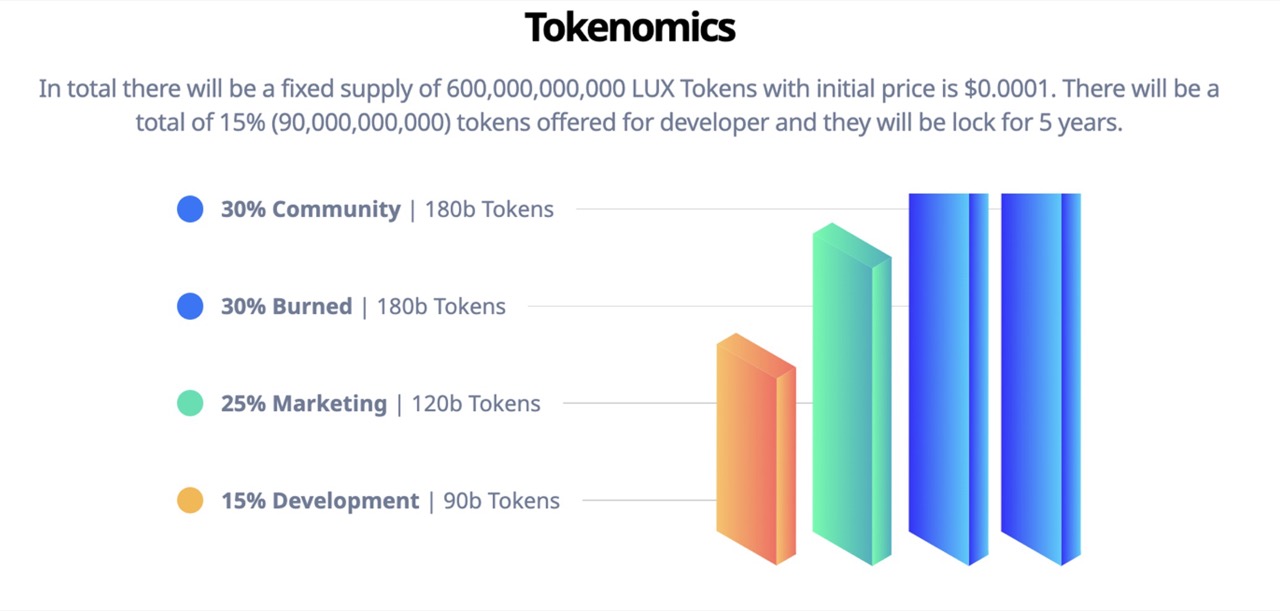Select the rightmost blue bar
The width and height of the screenshot is (1280, 611).
(x=1041, y=379)
